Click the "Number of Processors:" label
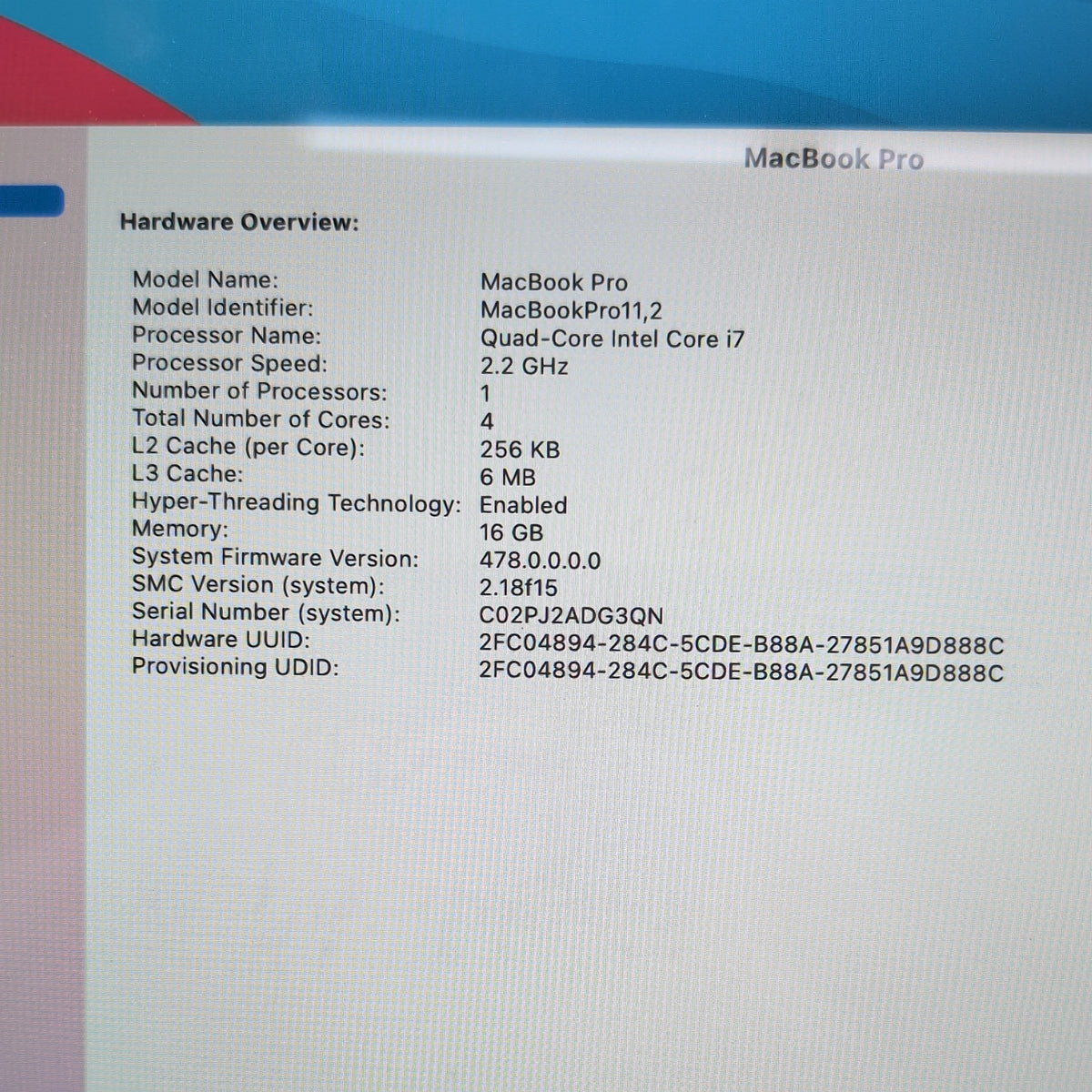 tap(259, 391)
